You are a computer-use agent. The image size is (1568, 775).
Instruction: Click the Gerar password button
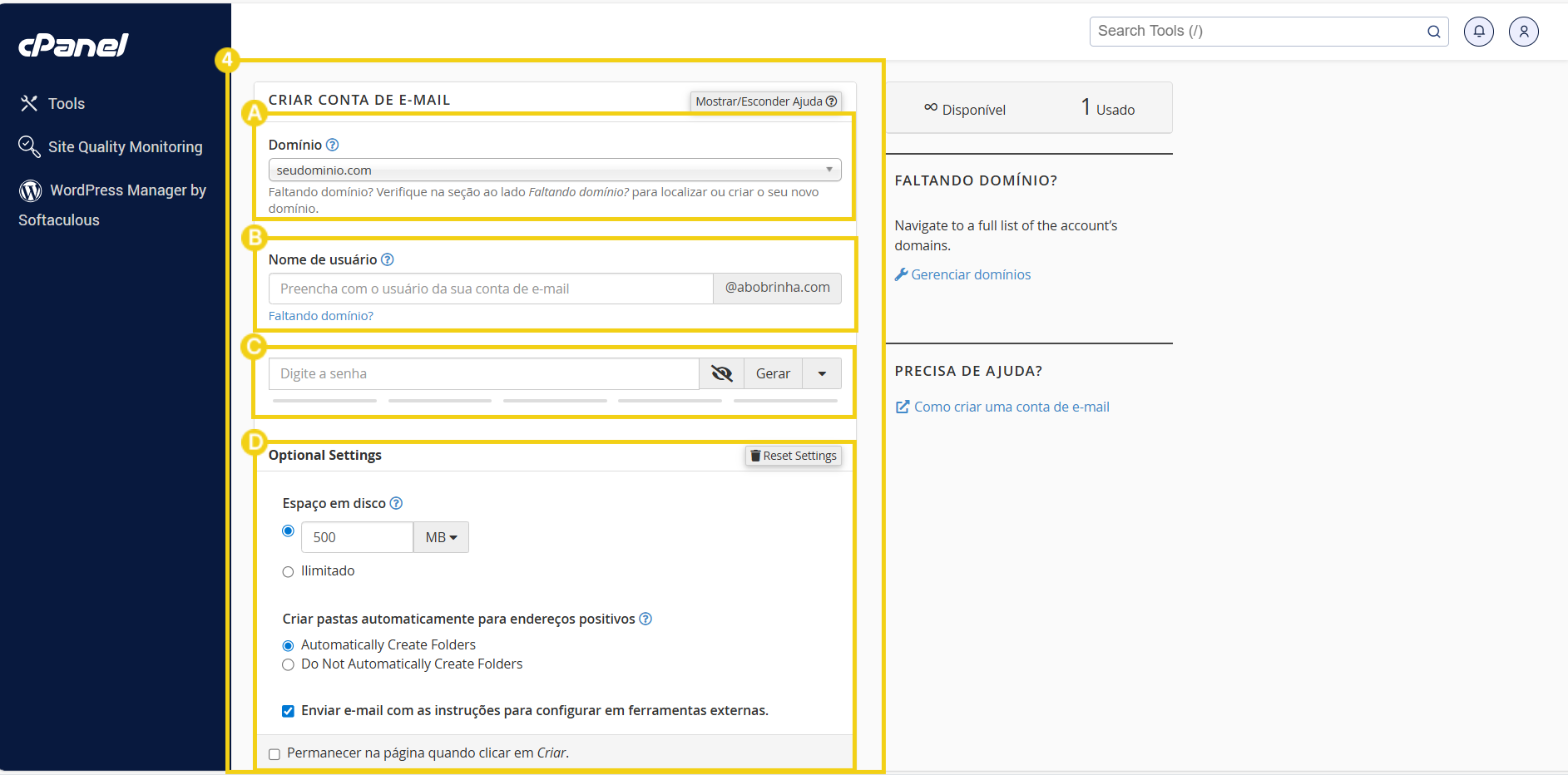(x=773, y=373)
